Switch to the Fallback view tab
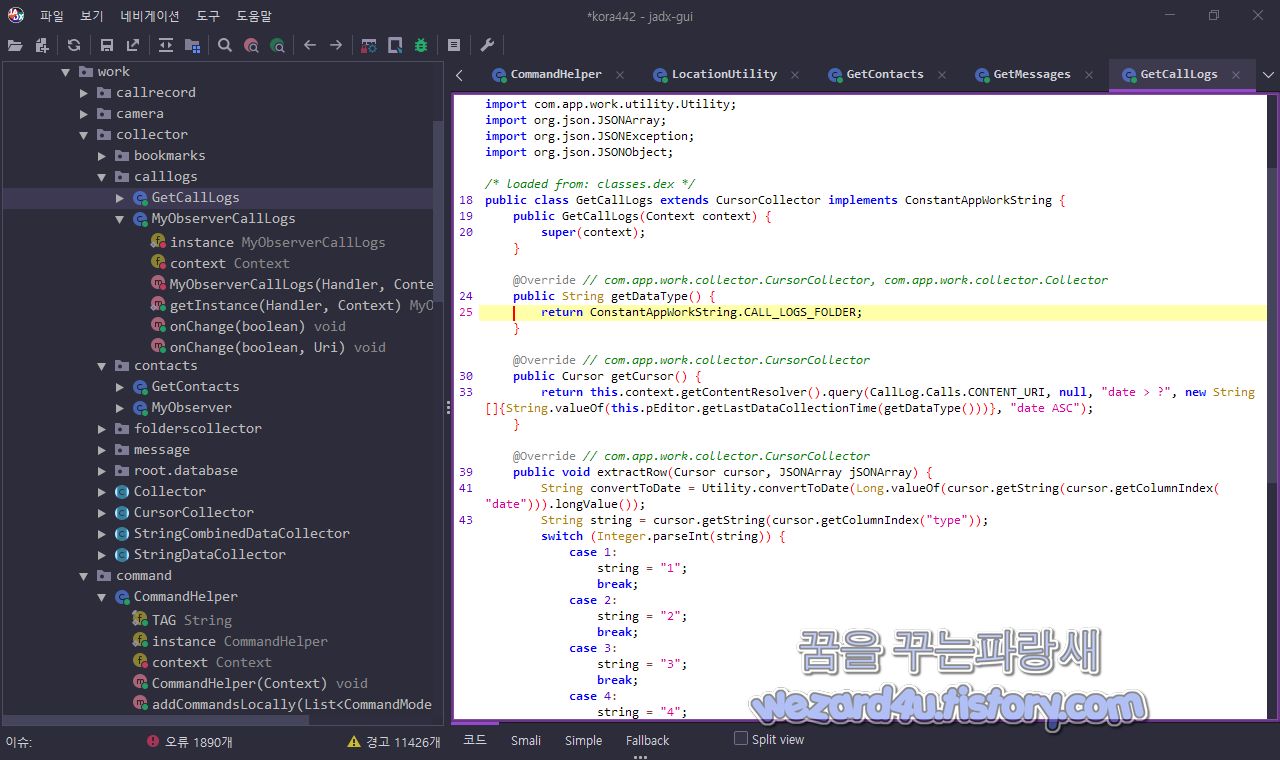This screenshot has width=1280, height=760. (x=648, y=740)
